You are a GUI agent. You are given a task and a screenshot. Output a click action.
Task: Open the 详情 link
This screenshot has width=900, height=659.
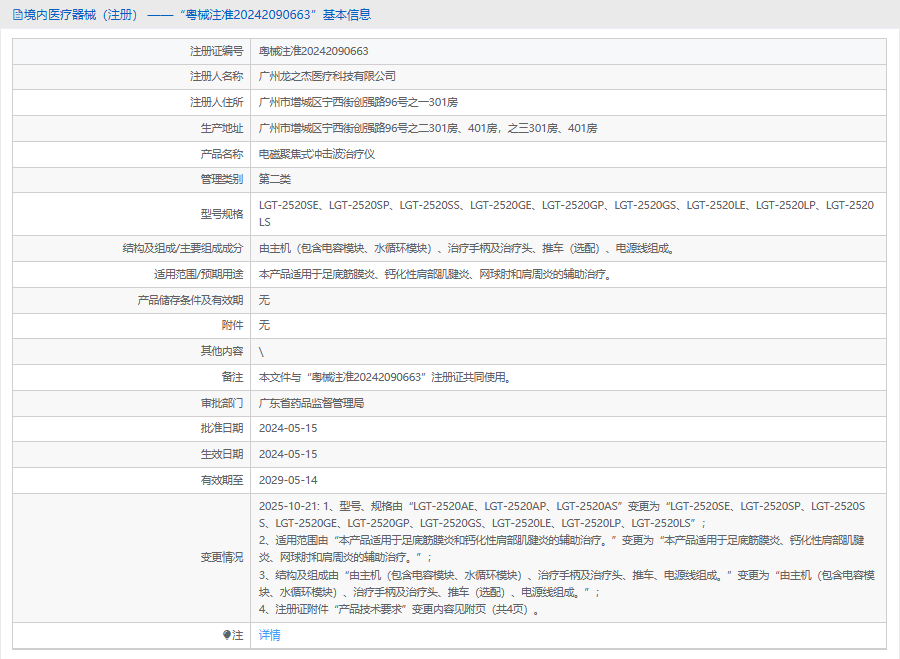pos(269,635)
